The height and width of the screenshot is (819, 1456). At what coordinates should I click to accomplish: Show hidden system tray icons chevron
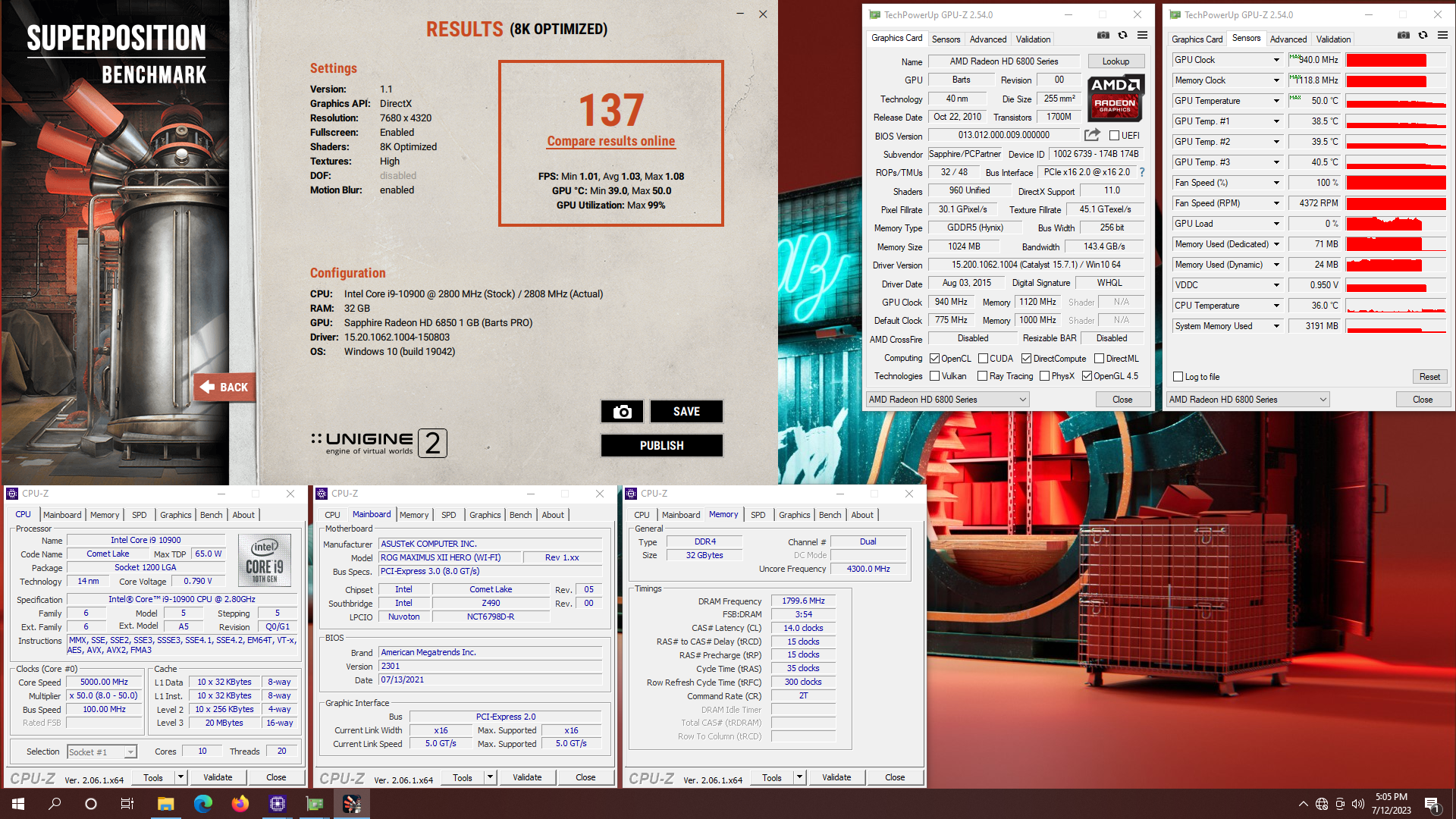click(x=1303, y=804)
